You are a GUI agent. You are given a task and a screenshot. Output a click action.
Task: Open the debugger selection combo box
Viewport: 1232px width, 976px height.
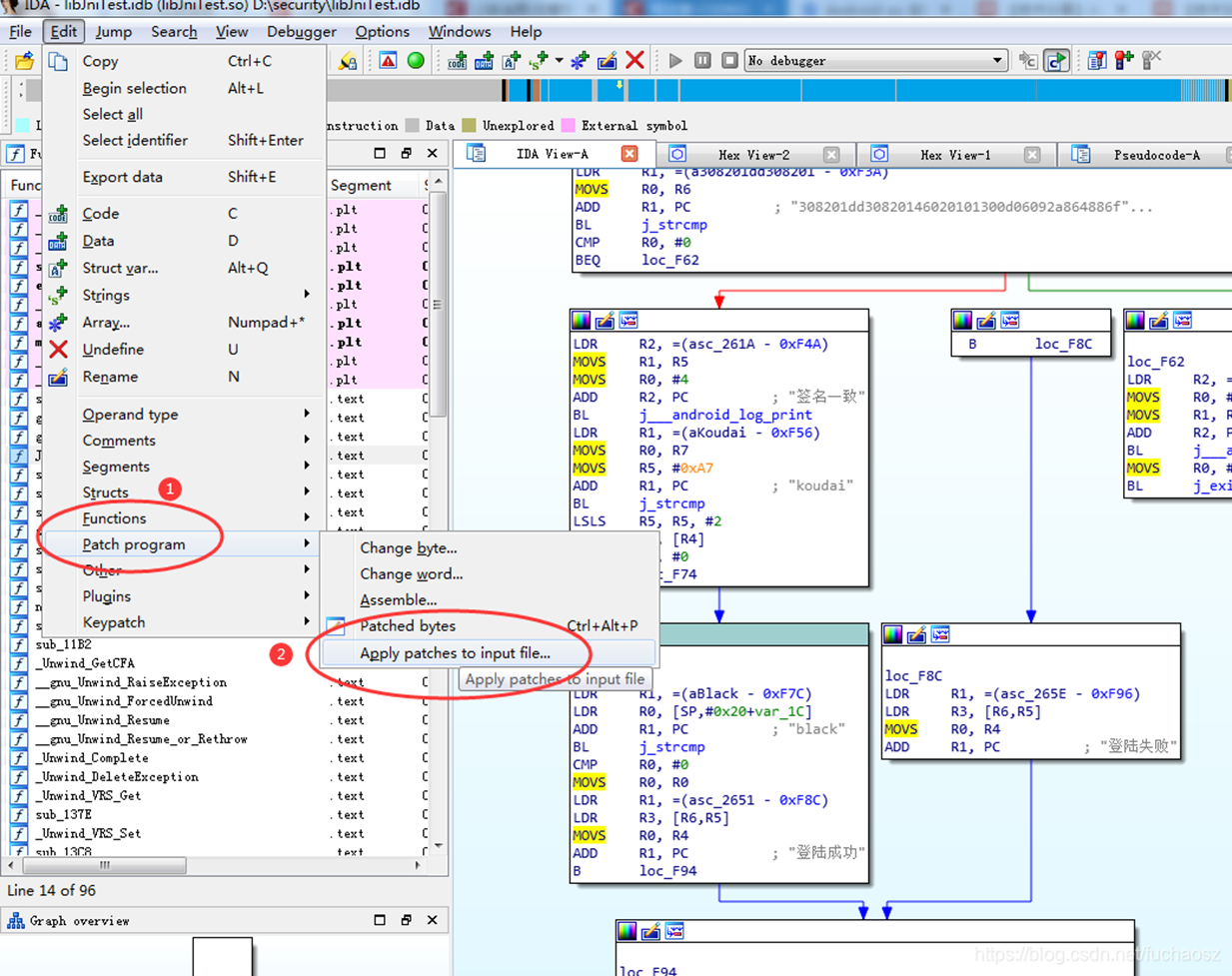point(875,61)
